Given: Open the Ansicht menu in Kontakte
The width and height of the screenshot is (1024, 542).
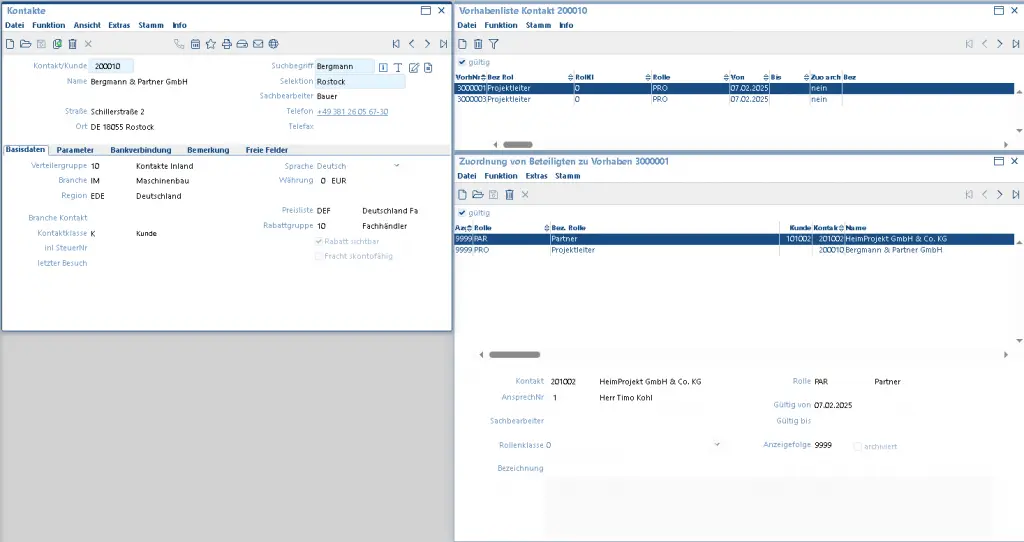Looking at the screenshot, I should [87, 24].
